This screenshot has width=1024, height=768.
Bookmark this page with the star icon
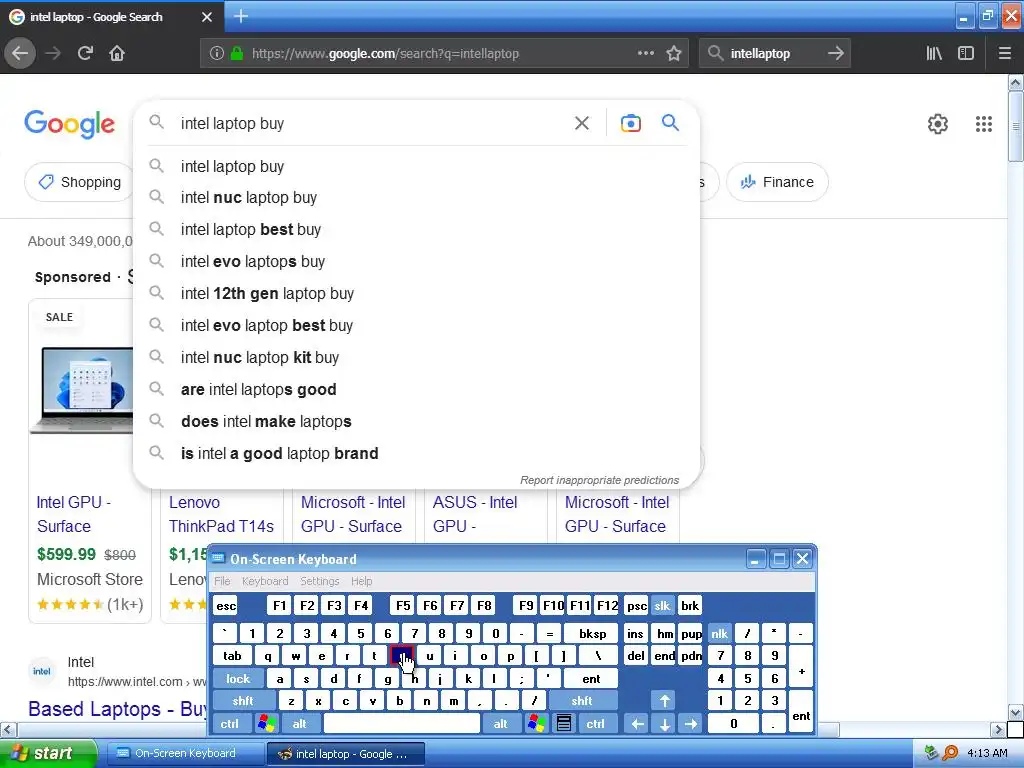click(674, 53)
